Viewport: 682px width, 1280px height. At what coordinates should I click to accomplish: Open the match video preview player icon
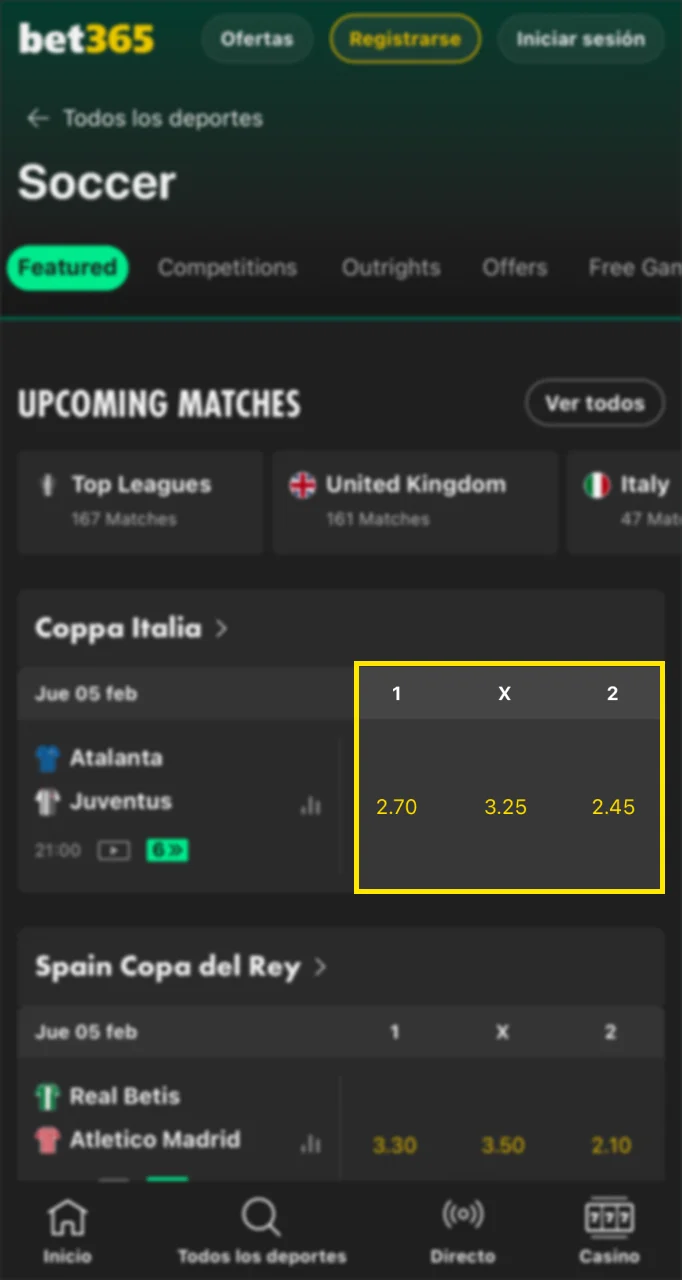(113, 850)
